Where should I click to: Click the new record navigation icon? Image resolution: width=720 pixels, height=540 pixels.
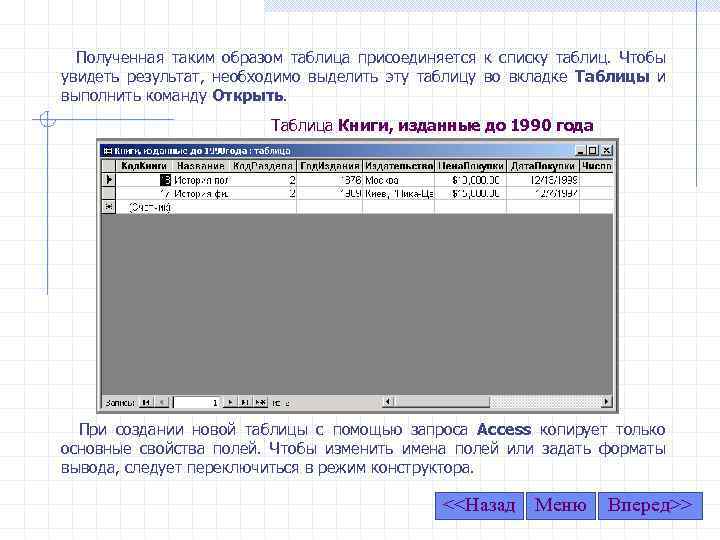coord(261,403)
